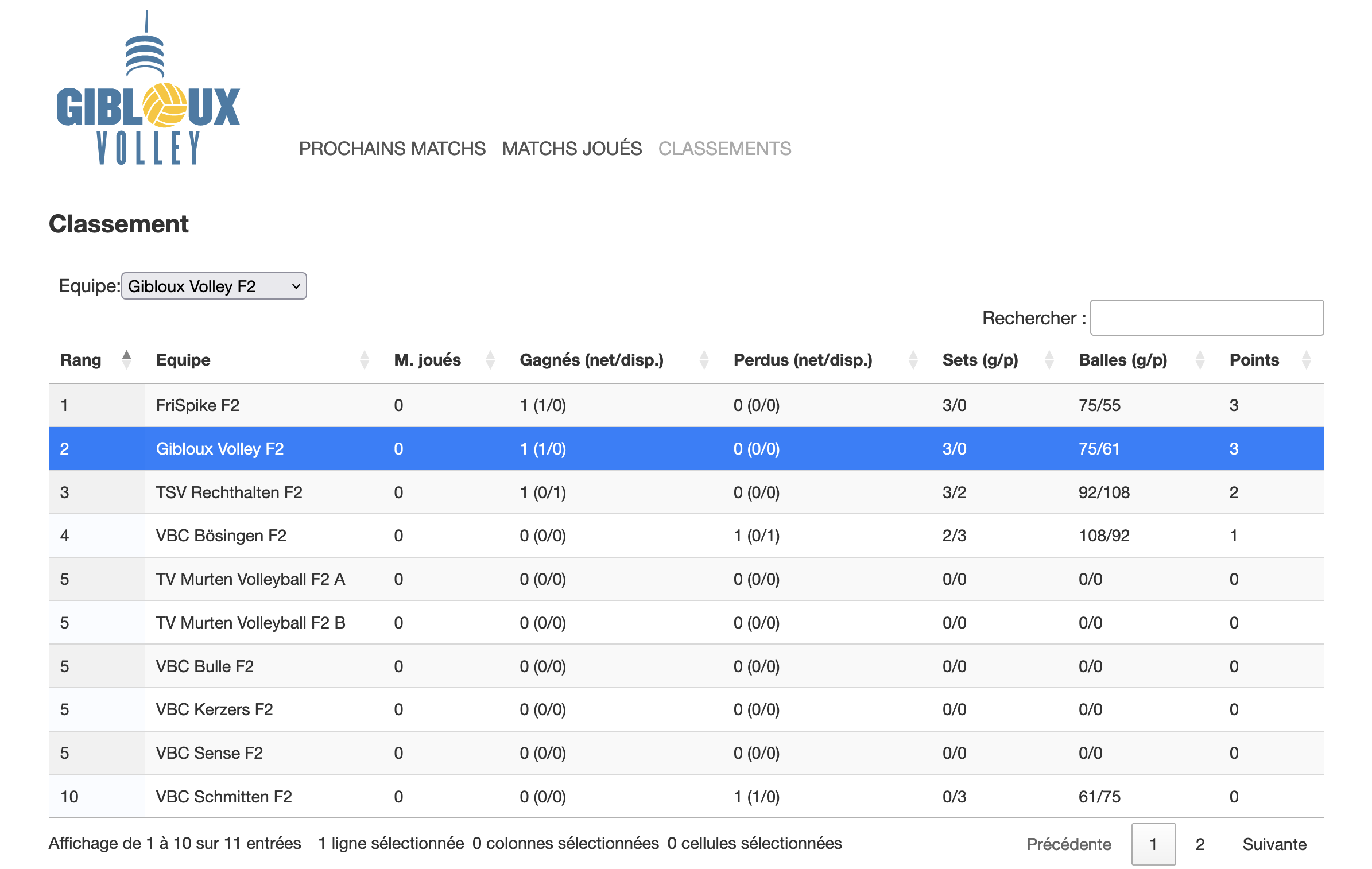Click the highlighted Gibloux Volley F2 row
The height and width of the screenshot is (869, 1372).
click(687, 449)
